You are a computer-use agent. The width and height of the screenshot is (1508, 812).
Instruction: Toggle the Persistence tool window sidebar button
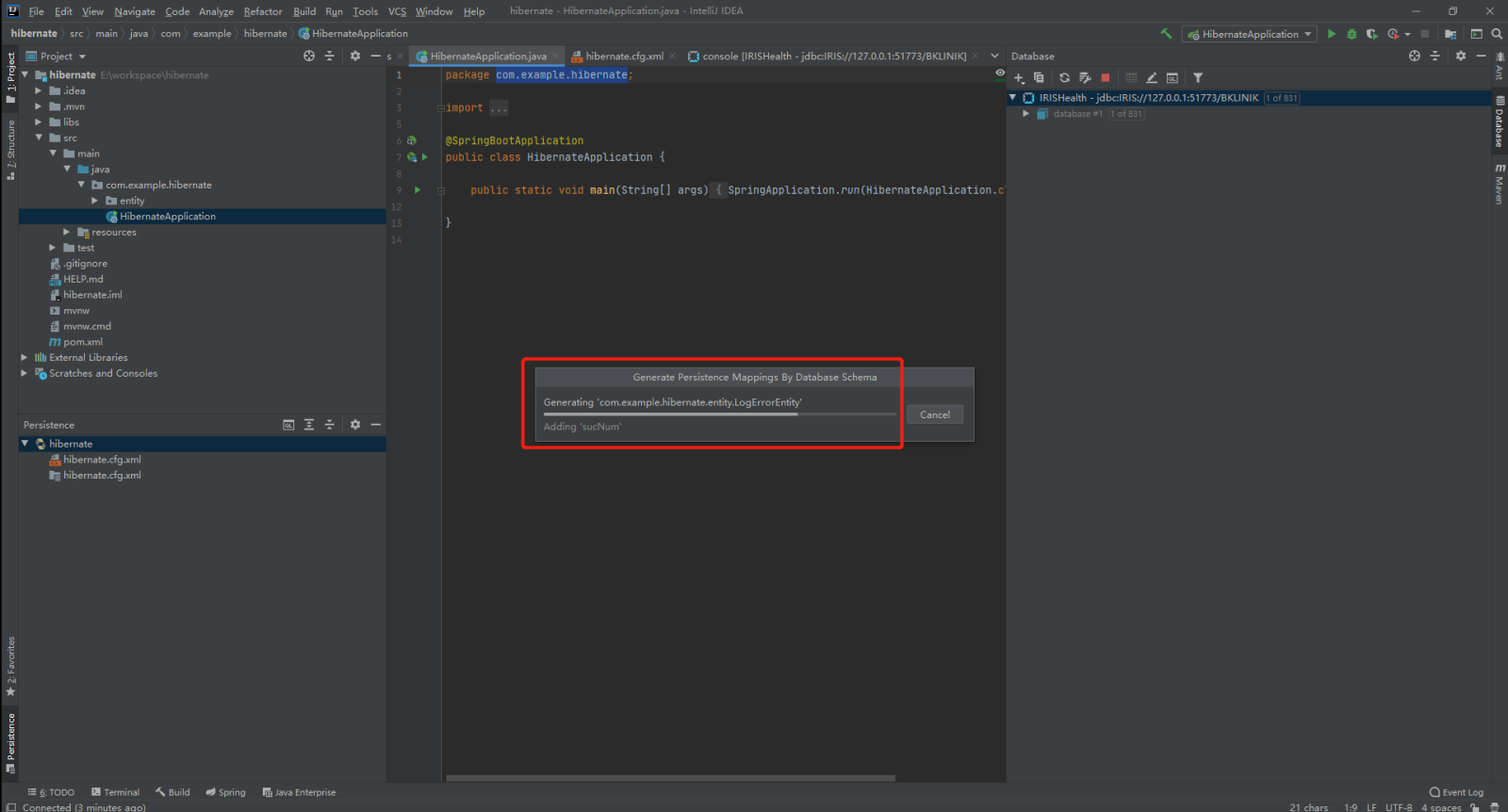pyautogui.click(x=10, y=740)
